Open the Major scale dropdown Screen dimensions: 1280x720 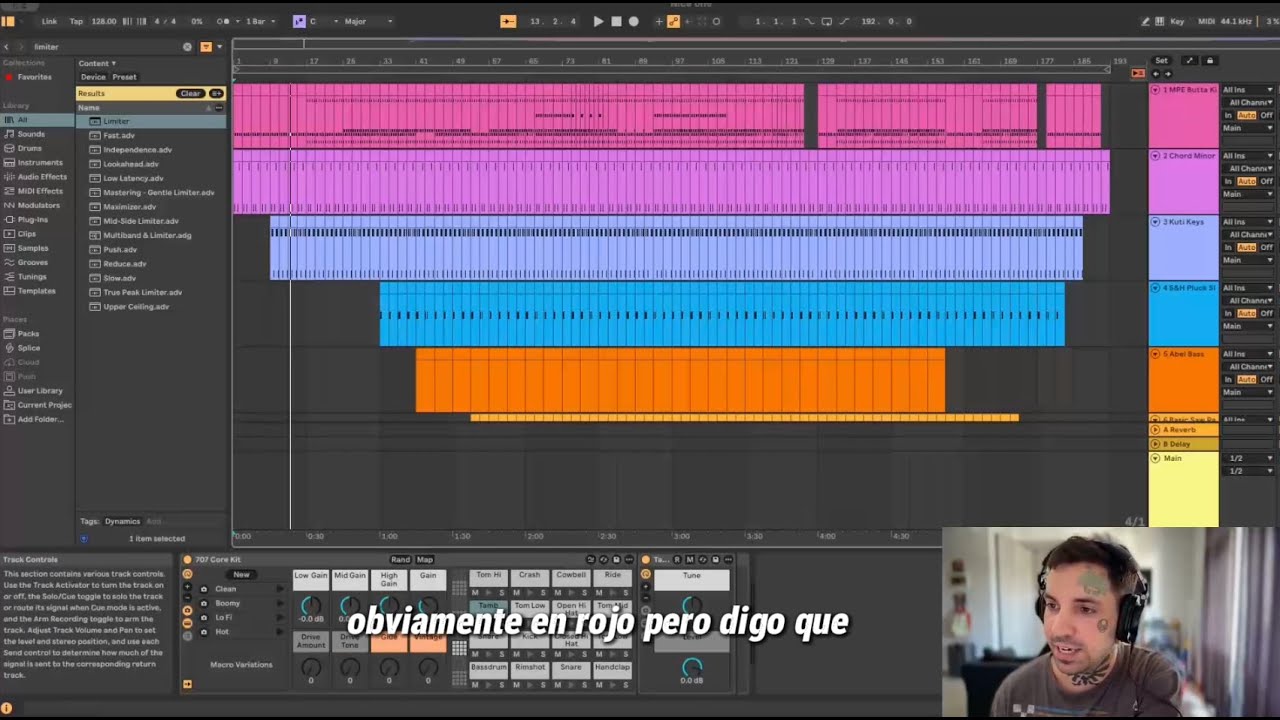[368, 21]
